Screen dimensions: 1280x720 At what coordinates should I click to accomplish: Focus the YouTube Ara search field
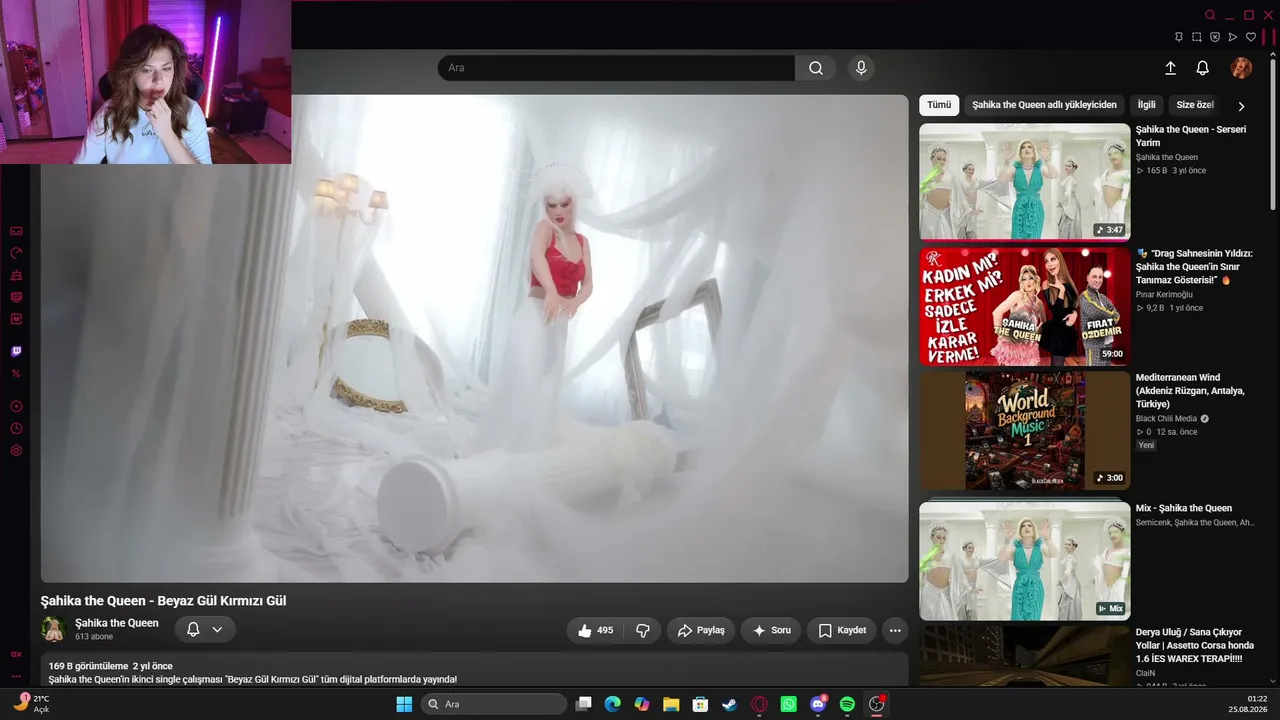pos(616,68)
